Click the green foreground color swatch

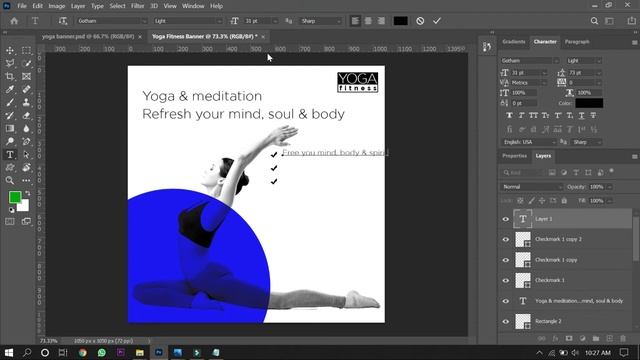[15, 198]
